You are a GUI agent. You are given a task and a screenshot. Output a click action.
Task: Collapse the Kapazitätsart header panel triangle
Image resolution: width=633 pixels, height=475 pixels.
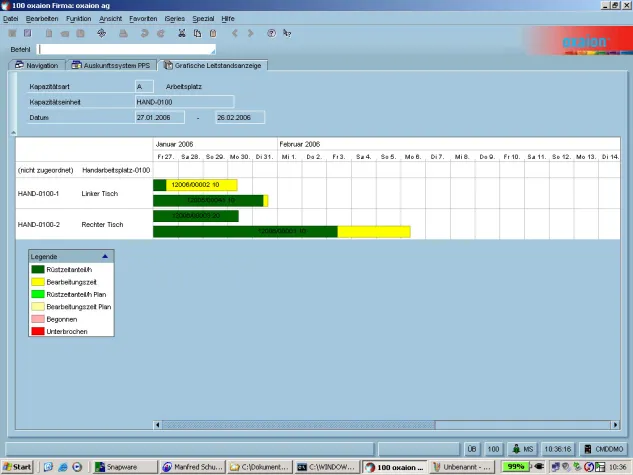tap(15, 131)
